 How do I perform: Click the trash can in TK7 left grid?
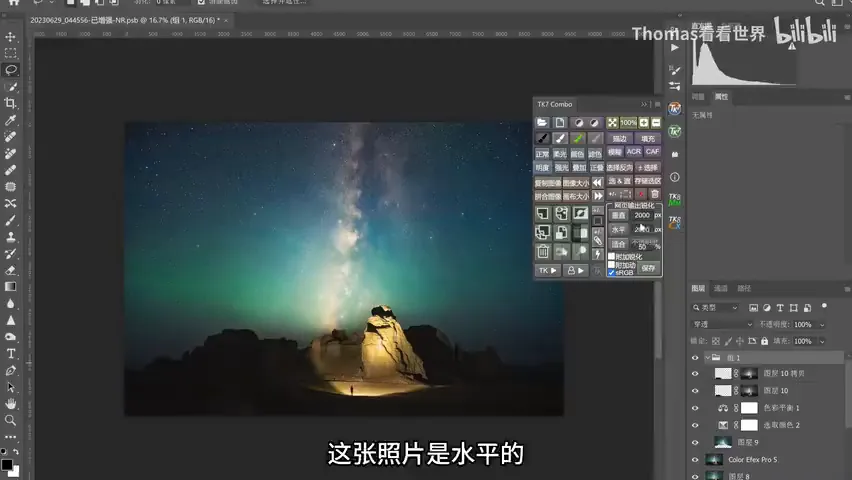click(543, 251)
